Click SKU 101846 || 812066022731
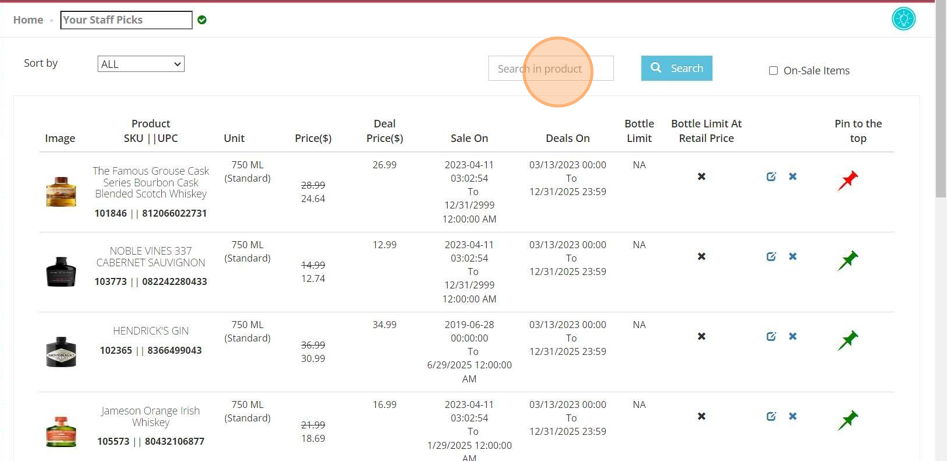This screenshot has width=947, height=461. tap(151, 213)
